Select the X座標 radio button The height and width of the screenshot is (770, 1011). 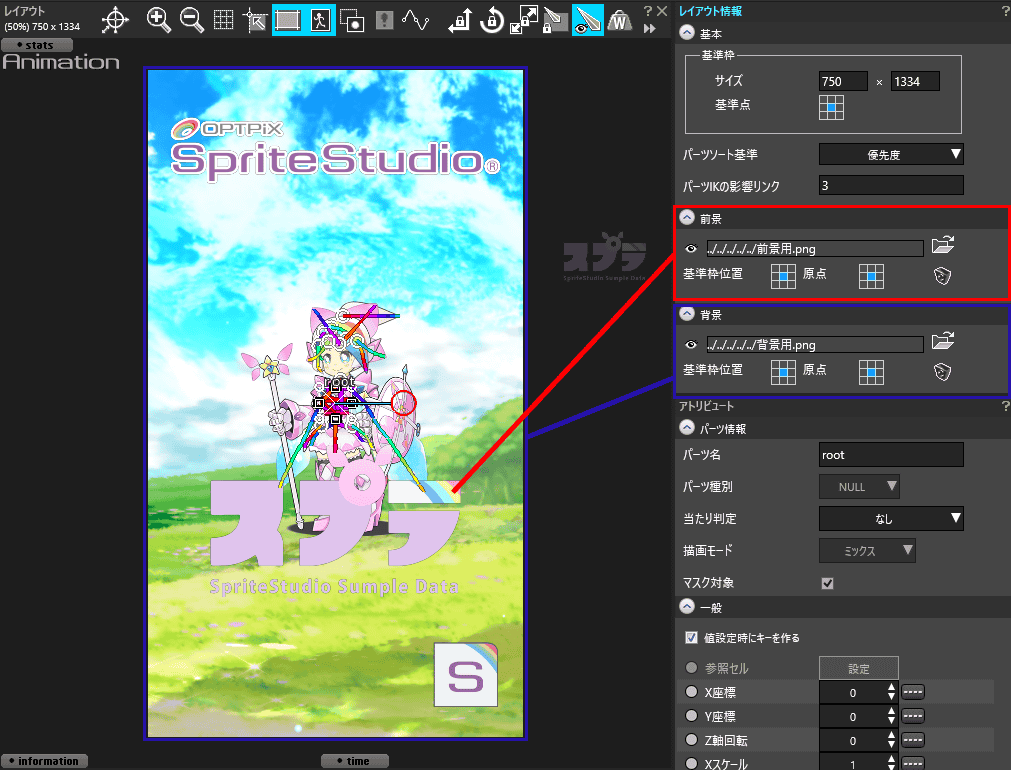coord(691,691)
